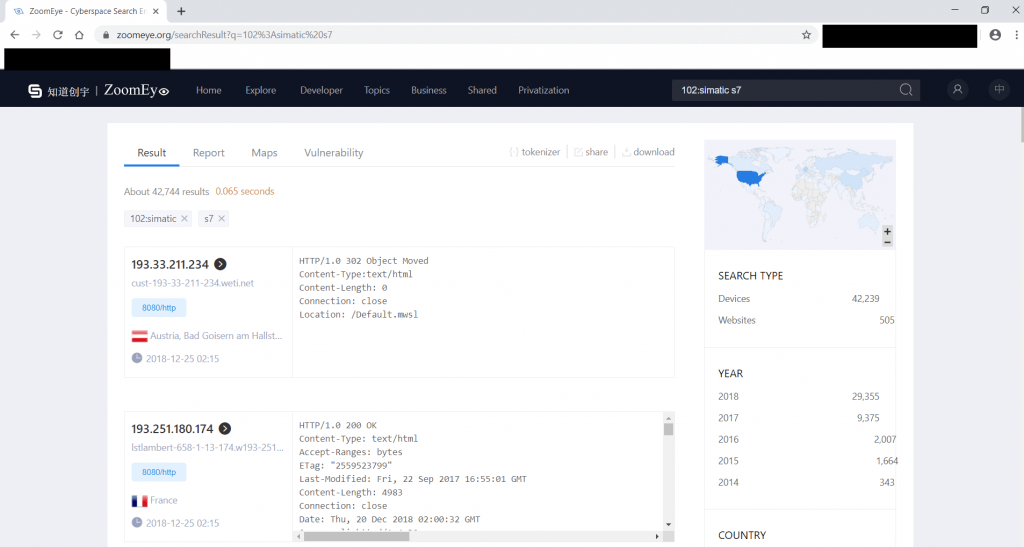Zoom out on the world map

click(887, 242)
